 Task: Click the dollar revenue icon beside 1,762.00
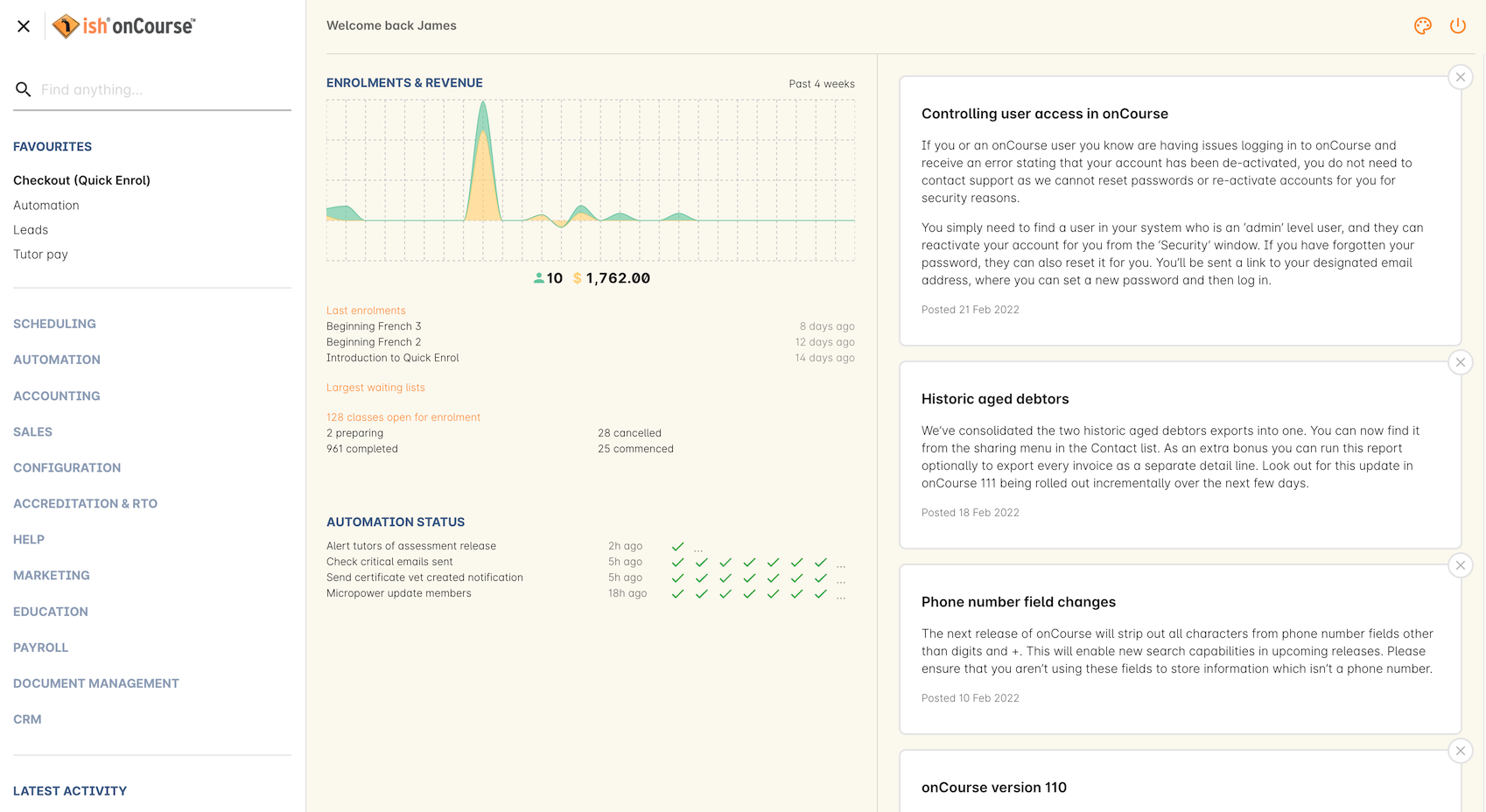[577, 278]
